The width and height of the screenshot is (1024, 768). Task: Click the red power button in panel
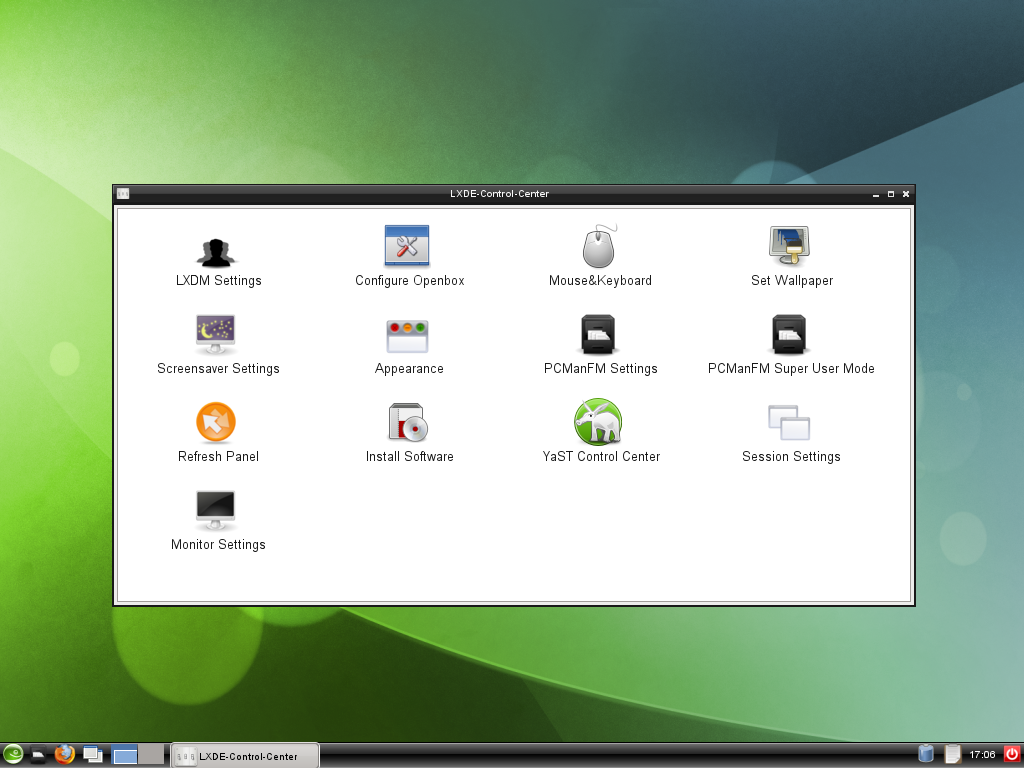click(1011, 755)
